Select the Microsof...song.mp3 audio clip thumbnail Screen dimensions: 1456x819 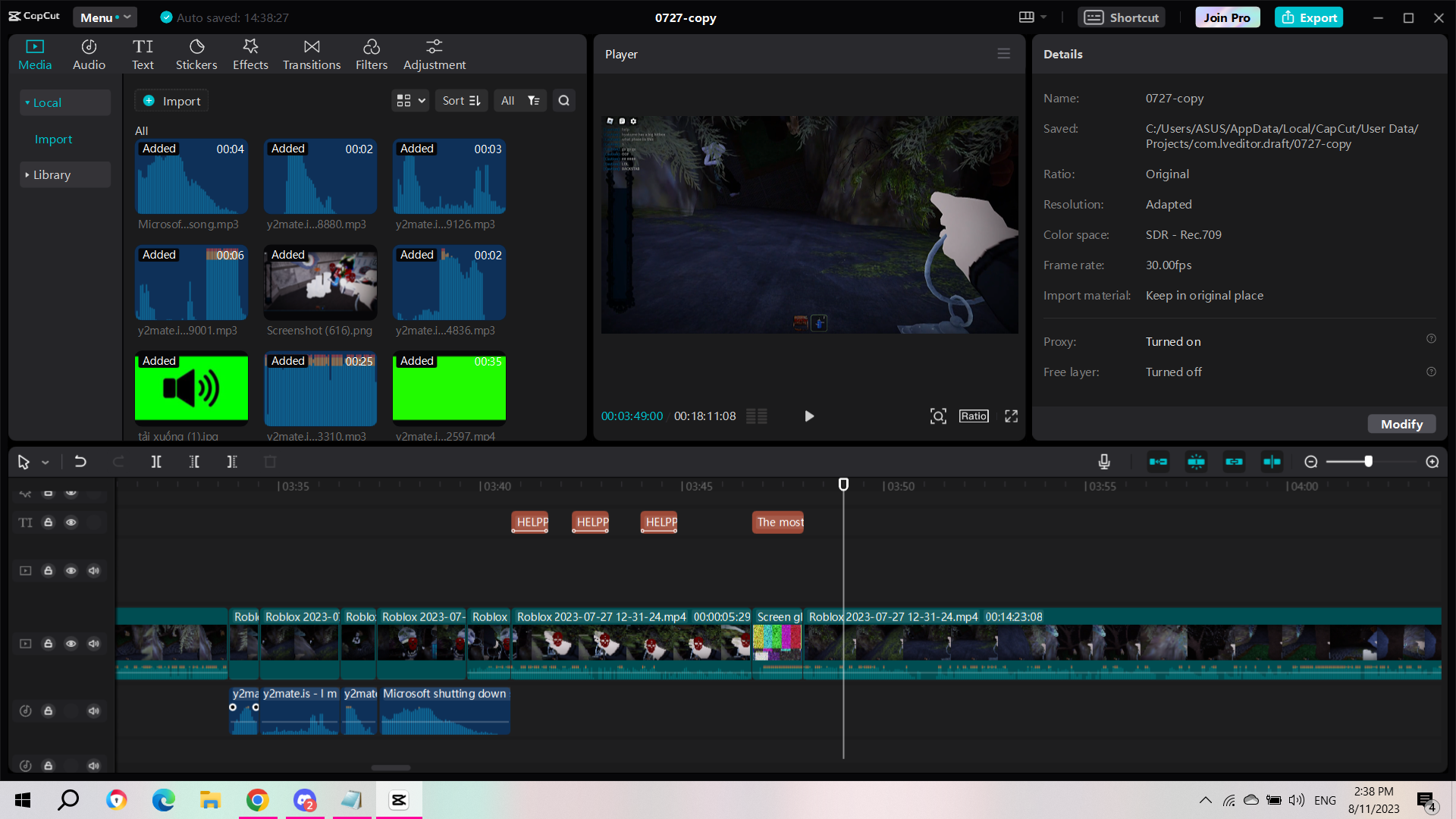click(191, 176)
